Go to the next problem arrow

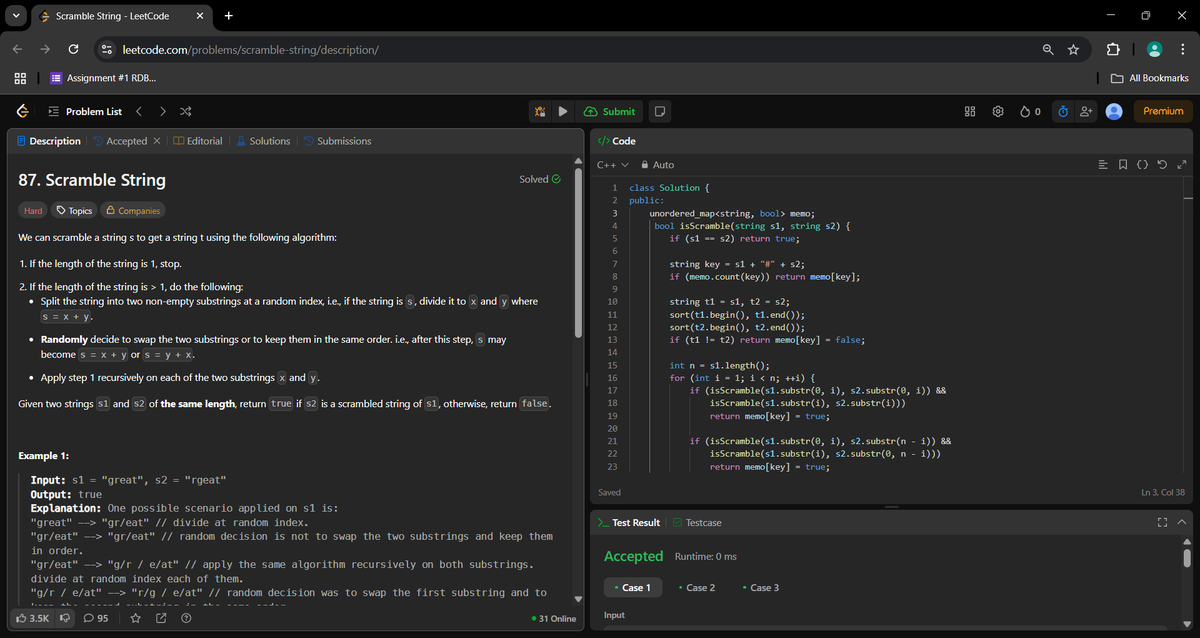(163, 111)
